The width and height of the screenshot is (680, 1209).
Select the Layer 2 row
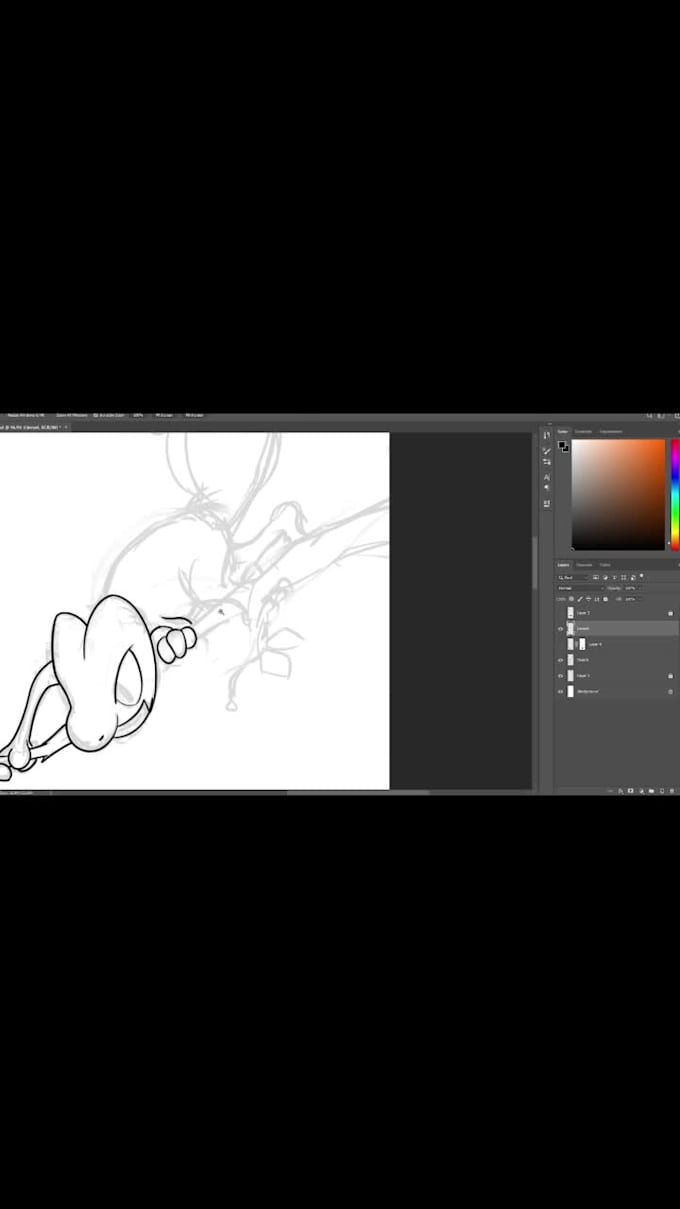pyautogui.click(x=616, y=613)
